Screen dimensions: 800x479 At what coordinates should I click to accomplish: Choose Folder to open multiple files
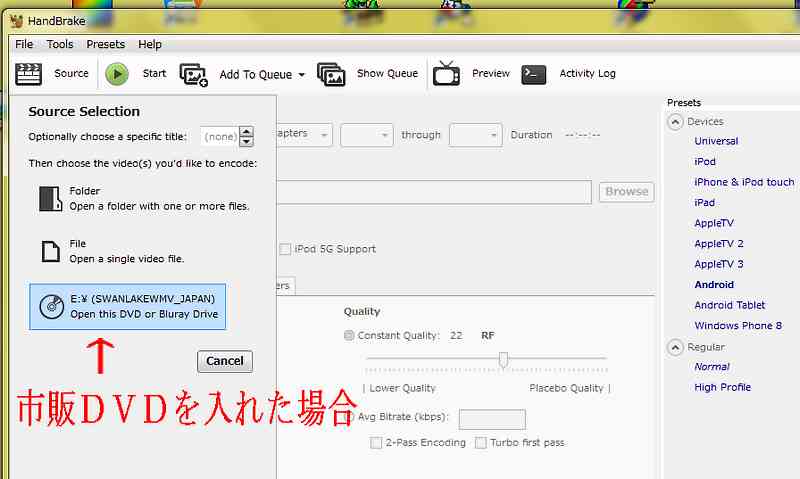click(x=145, y=198)
